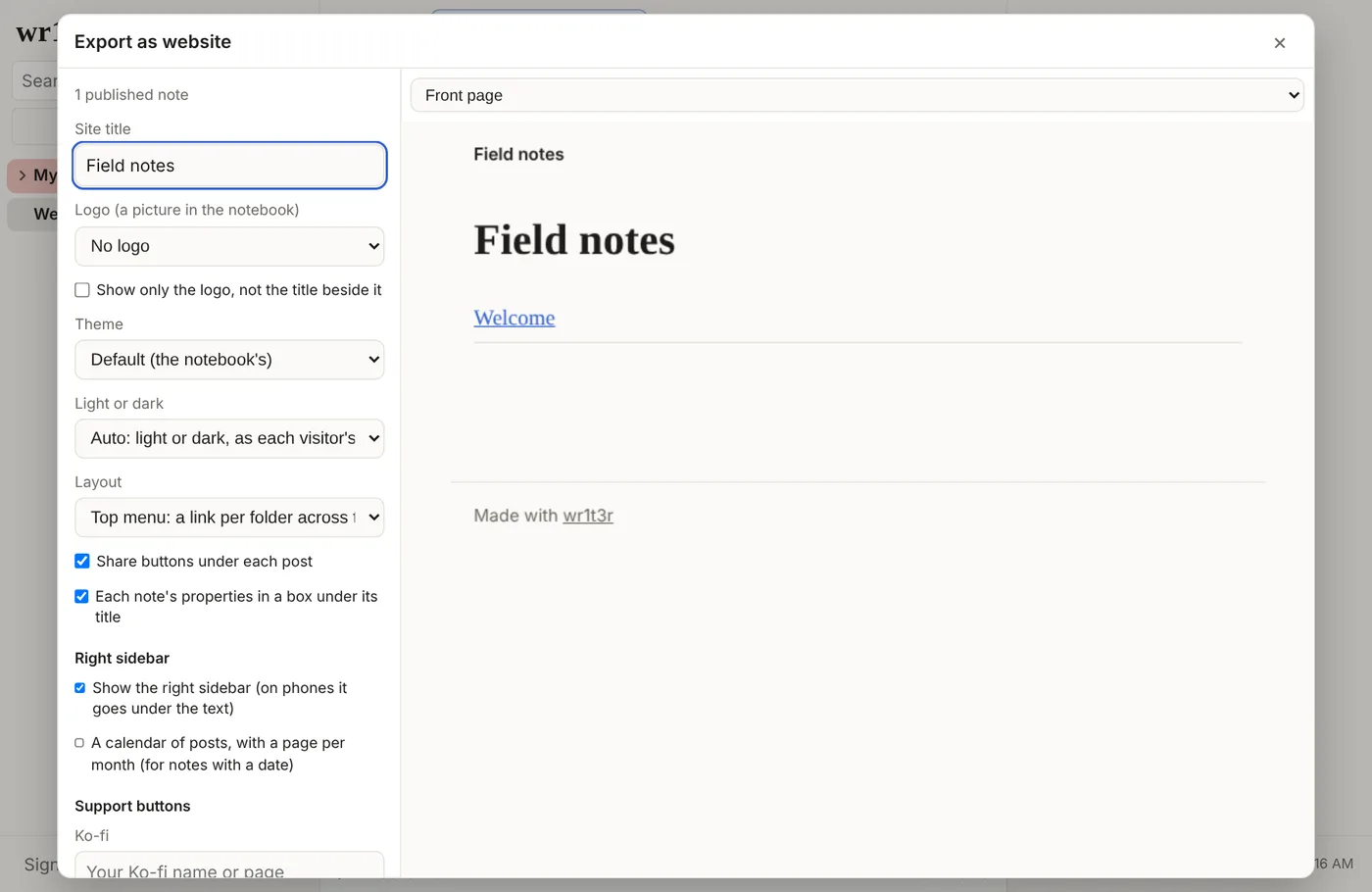This screenshot has width=1372, height=892.
Task: Click the 1 published note text
Action: tap(131, 95)
